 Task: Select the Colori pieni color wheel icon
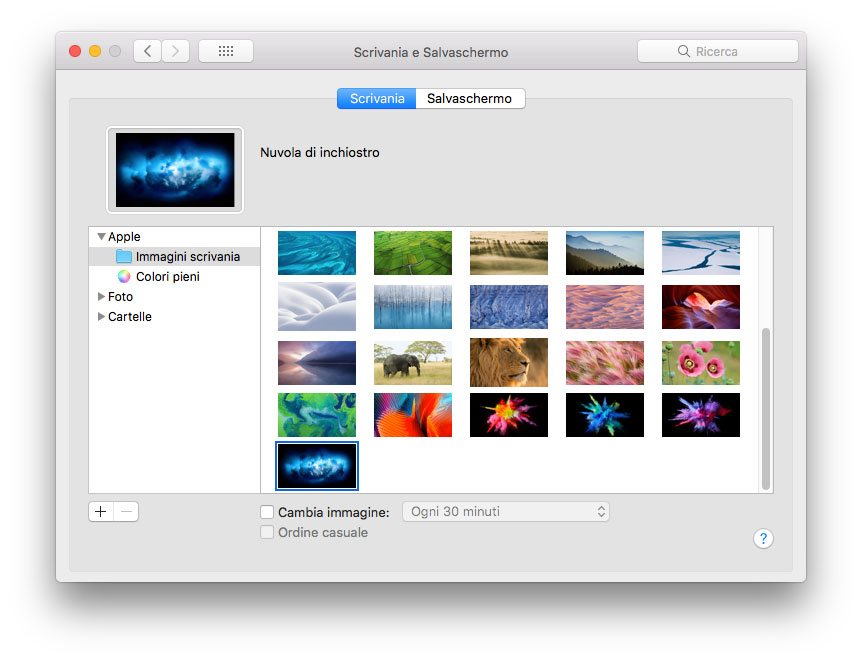coord(124,277)
